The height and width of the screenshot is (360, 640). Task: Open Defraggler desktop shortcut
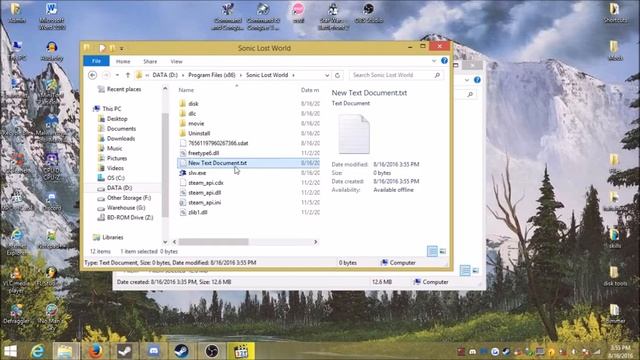point(16,313)
